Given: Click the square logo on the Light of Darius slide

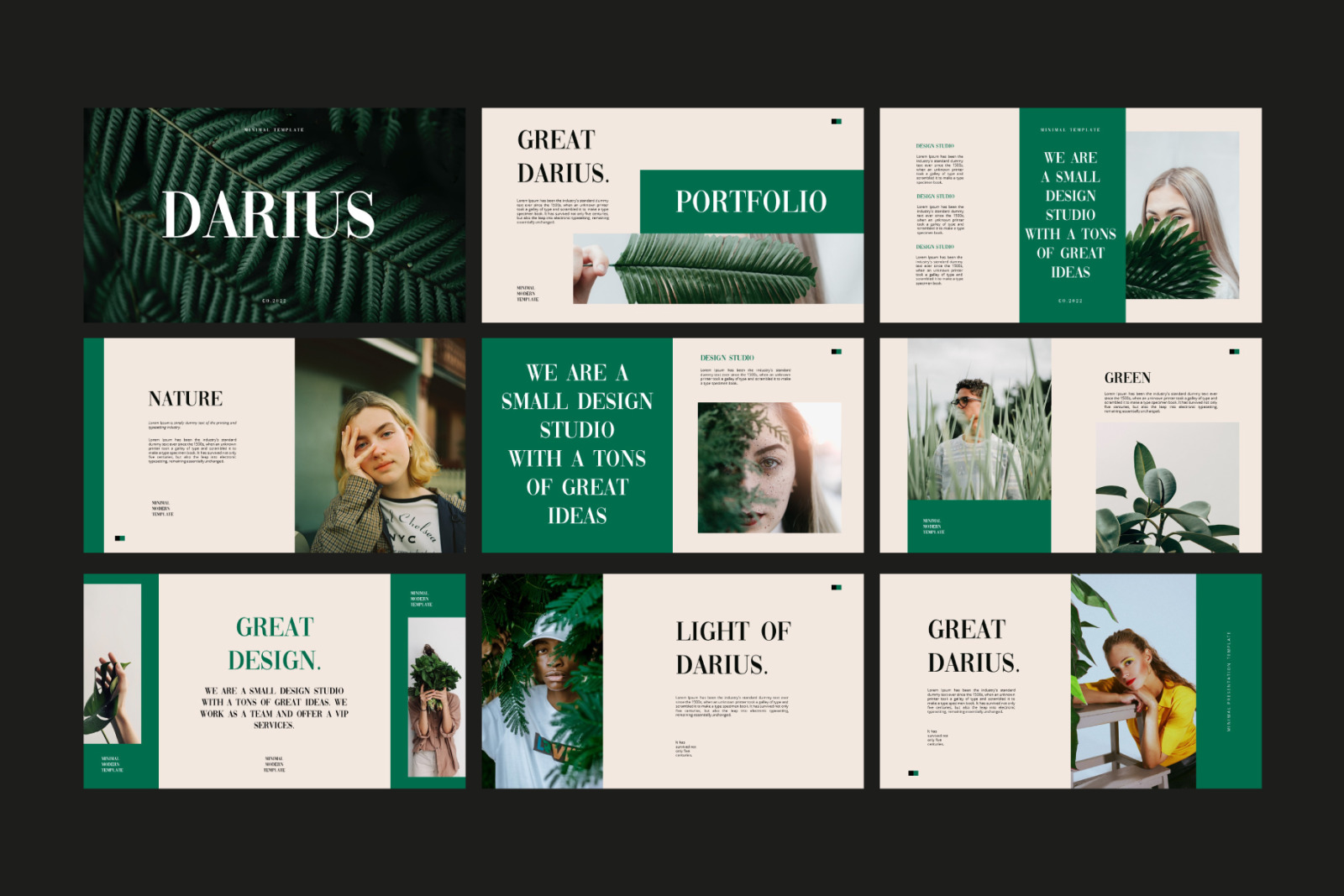Looking at the screenshot, I should (836, 588).
